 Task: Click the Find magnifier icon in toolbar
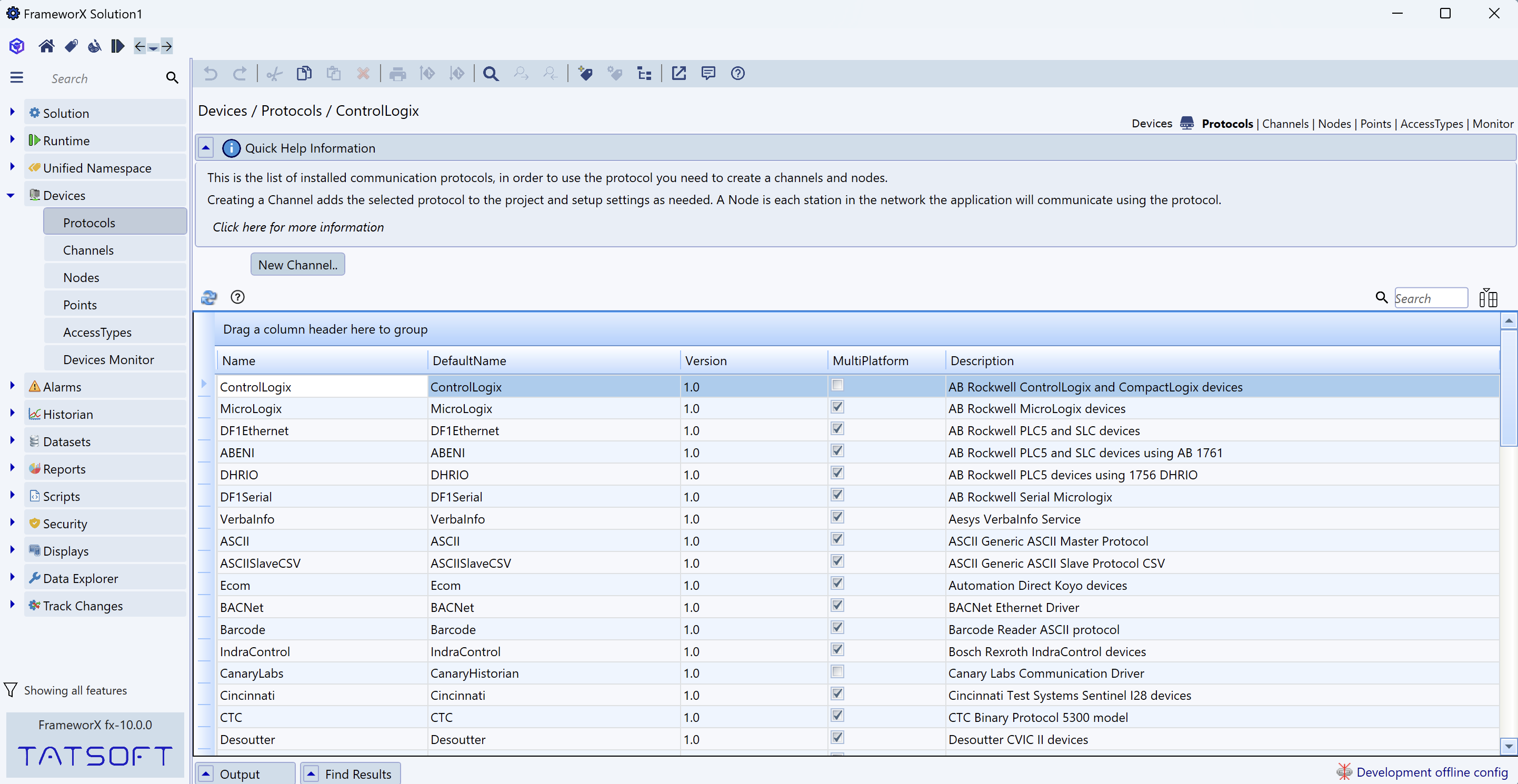pos(491,74)
